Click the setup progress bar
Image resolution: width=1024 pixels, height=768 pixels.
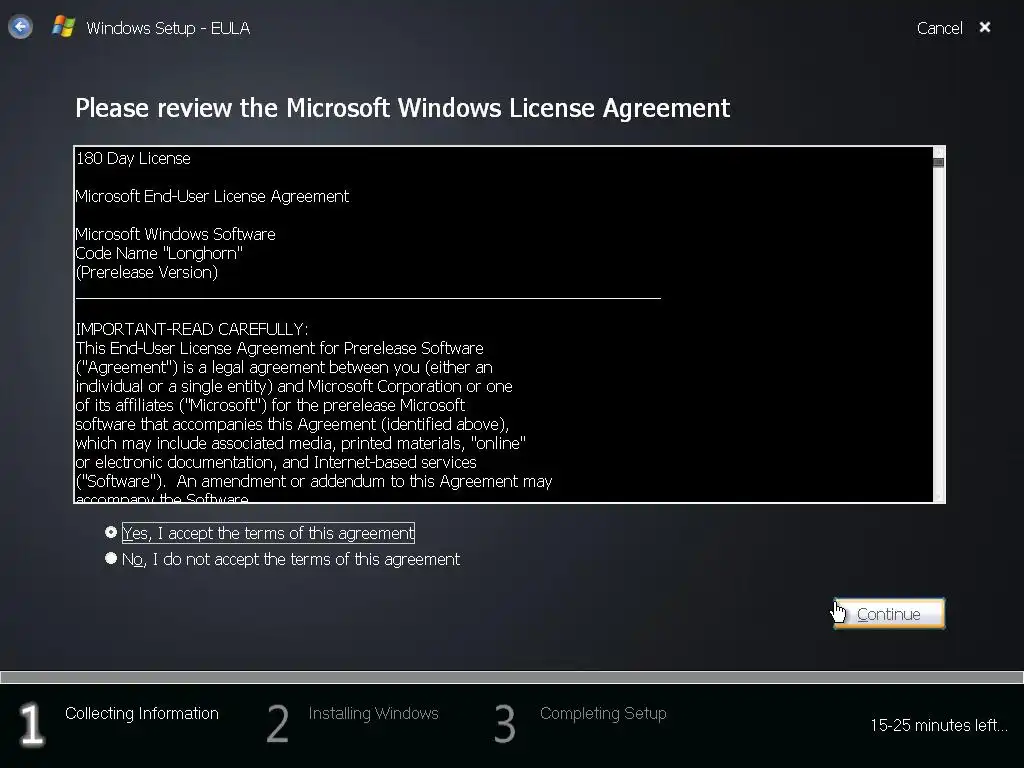(x=512, y=677)
